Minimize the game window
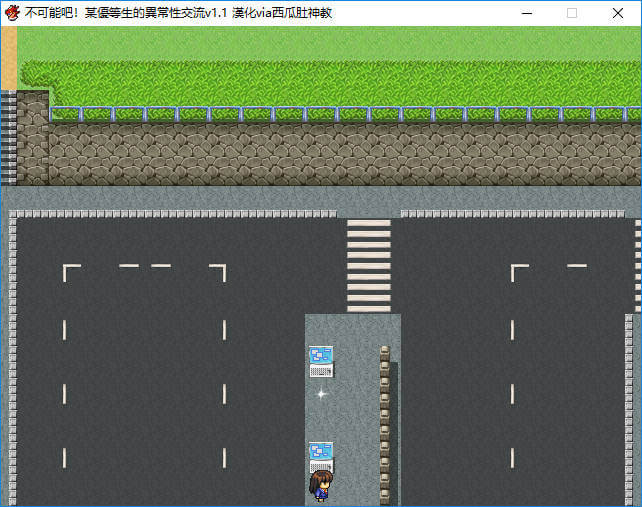This screenshot has width=642, height=507. pos(525,13)
